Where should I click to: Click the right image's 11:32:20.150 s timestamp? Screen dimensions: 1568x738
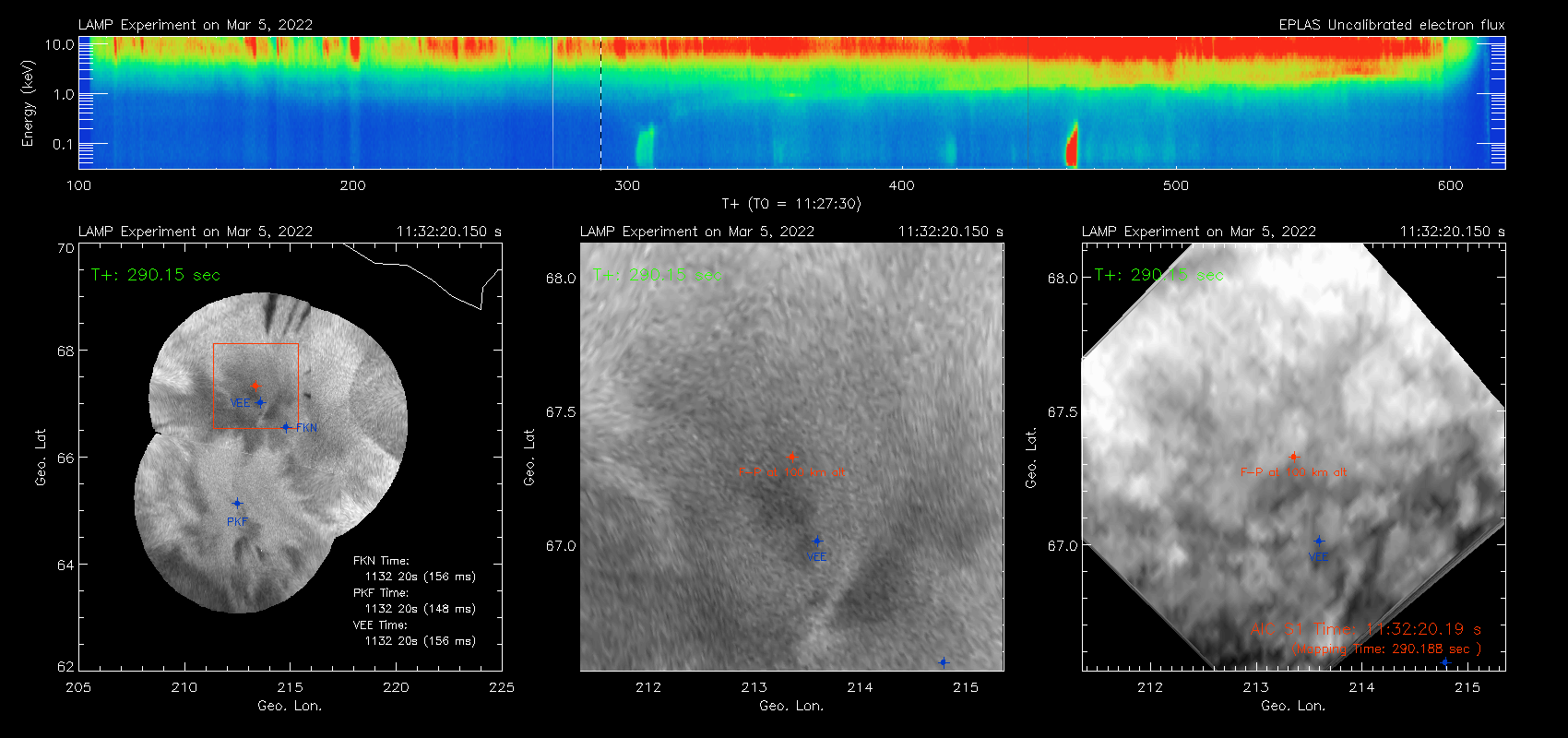click(x=1453, y=232)
